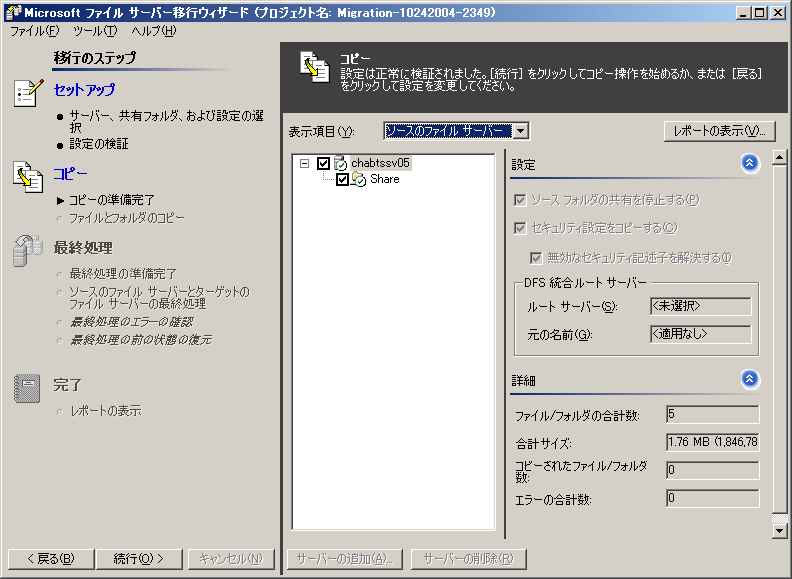792x579 pixels.
Task: Click the chabtssv05 server icon
Action: click(340, 163)
